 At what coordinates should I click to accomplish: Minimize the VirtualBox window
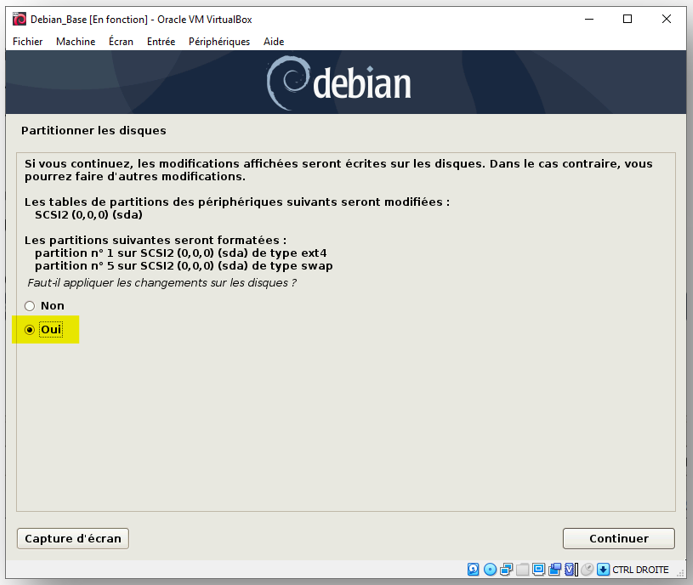coord(589,19)
